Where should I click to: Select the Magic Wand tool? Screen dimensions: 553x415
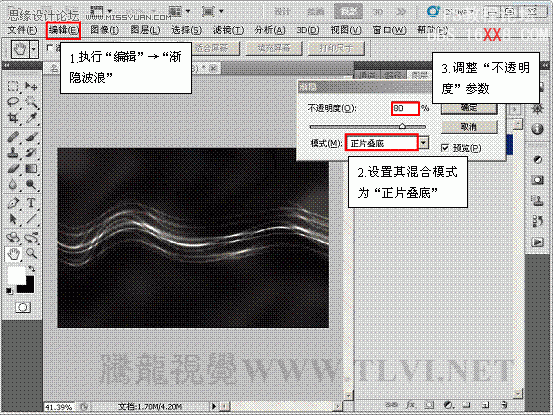[31, 102]
